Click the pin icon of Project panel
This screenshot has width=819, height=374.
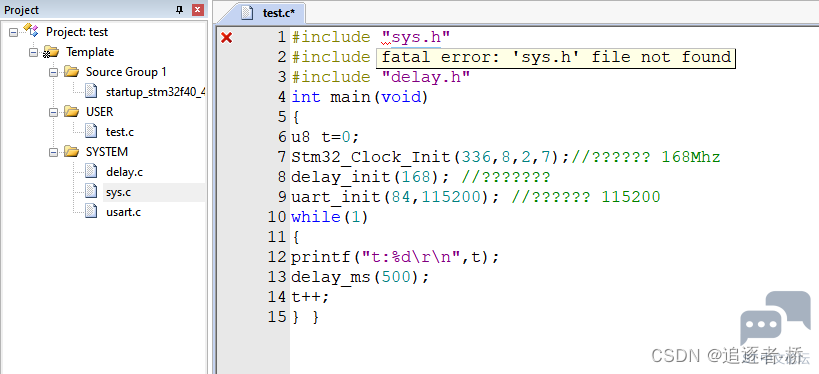pos(180,10)
